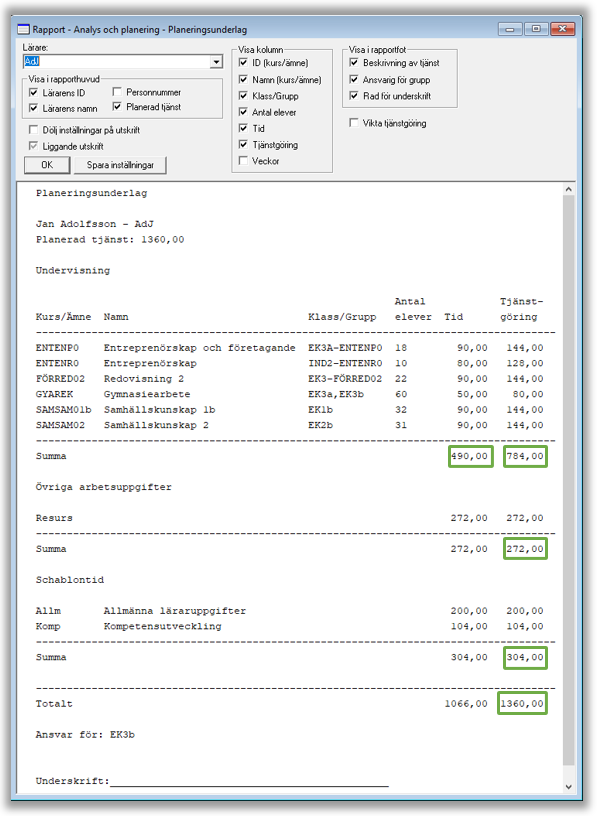Click the IND2-ENTENR0 group cell
Image resolution: width=597 pixels, height=816 pixels.
pos(345,363)
